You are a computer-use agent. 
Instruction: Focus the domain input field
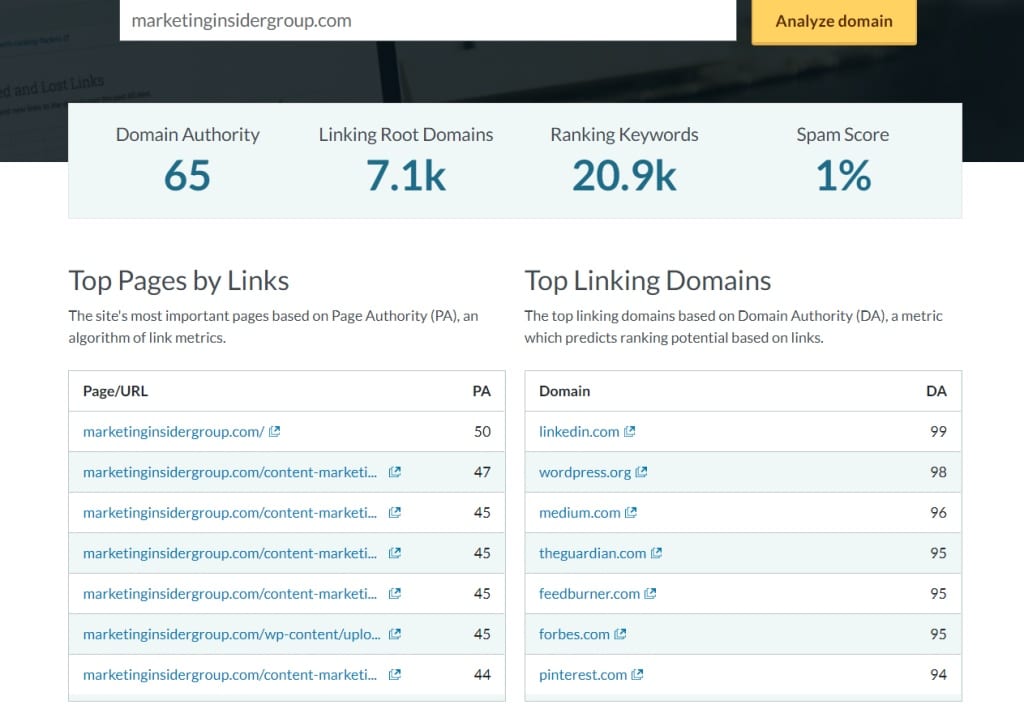(x=427, y=20)
